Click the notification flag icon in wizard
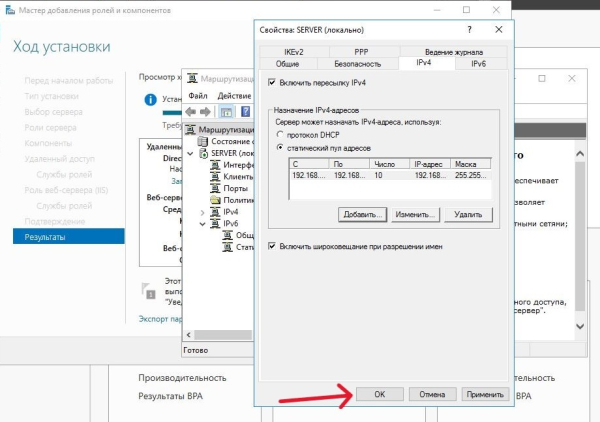 [x=148, y=291]
